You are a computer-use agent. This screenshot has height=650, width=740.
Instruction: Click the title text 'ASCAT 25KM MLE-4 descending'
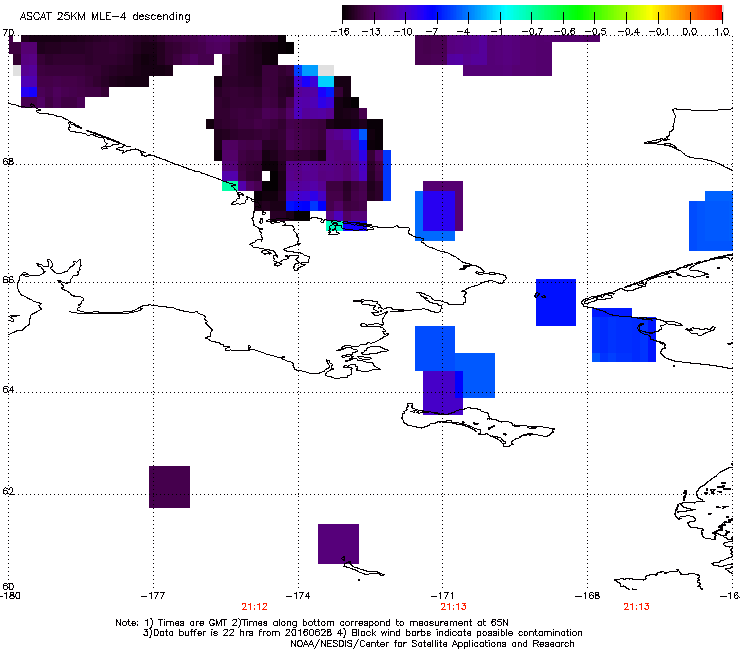pos(105,17)
